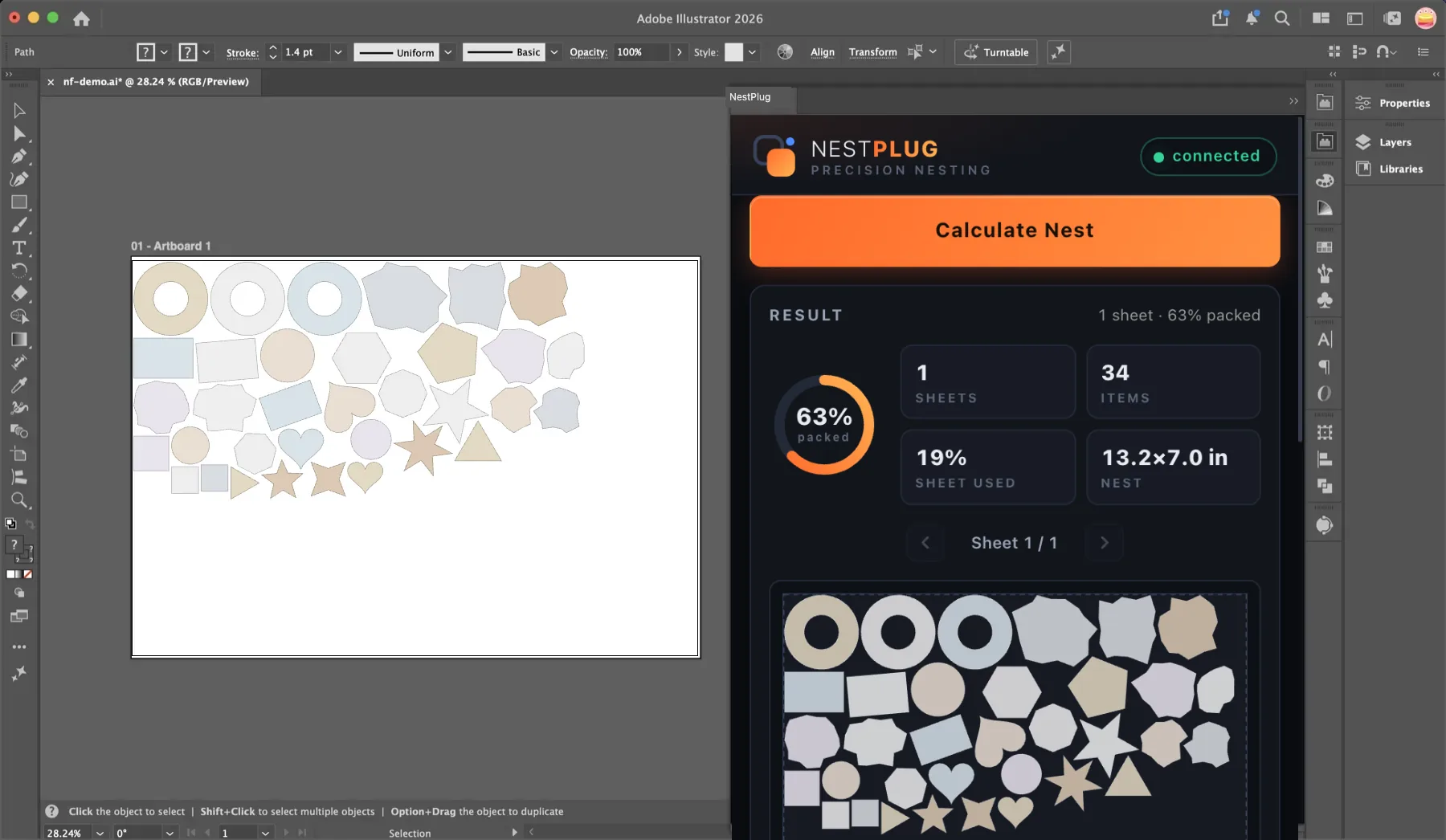Select the Rotate tool

(19, 271)
